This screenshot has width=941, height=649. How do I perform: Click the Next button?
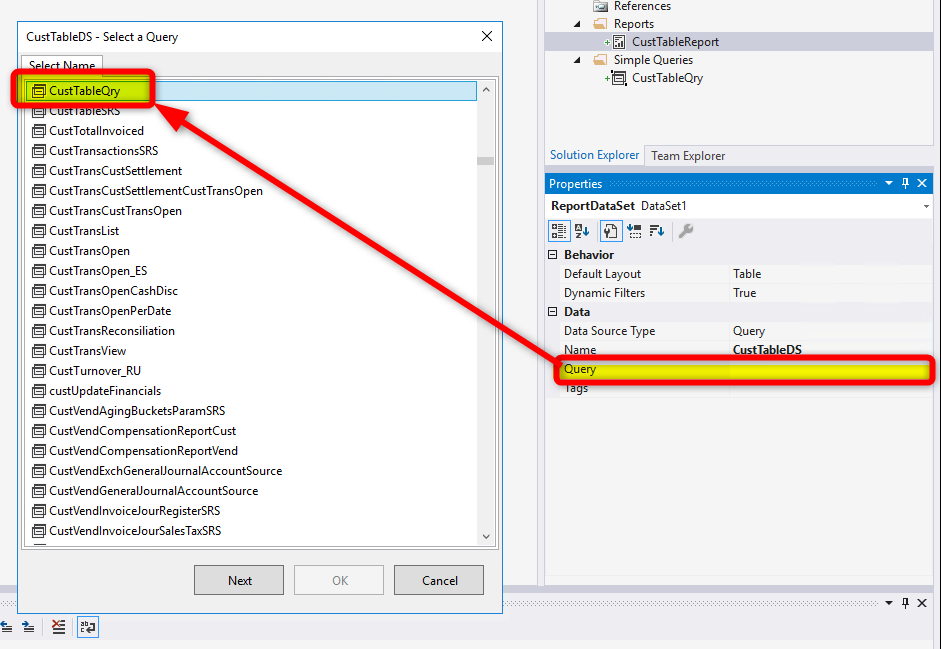[x=239, y=580]
